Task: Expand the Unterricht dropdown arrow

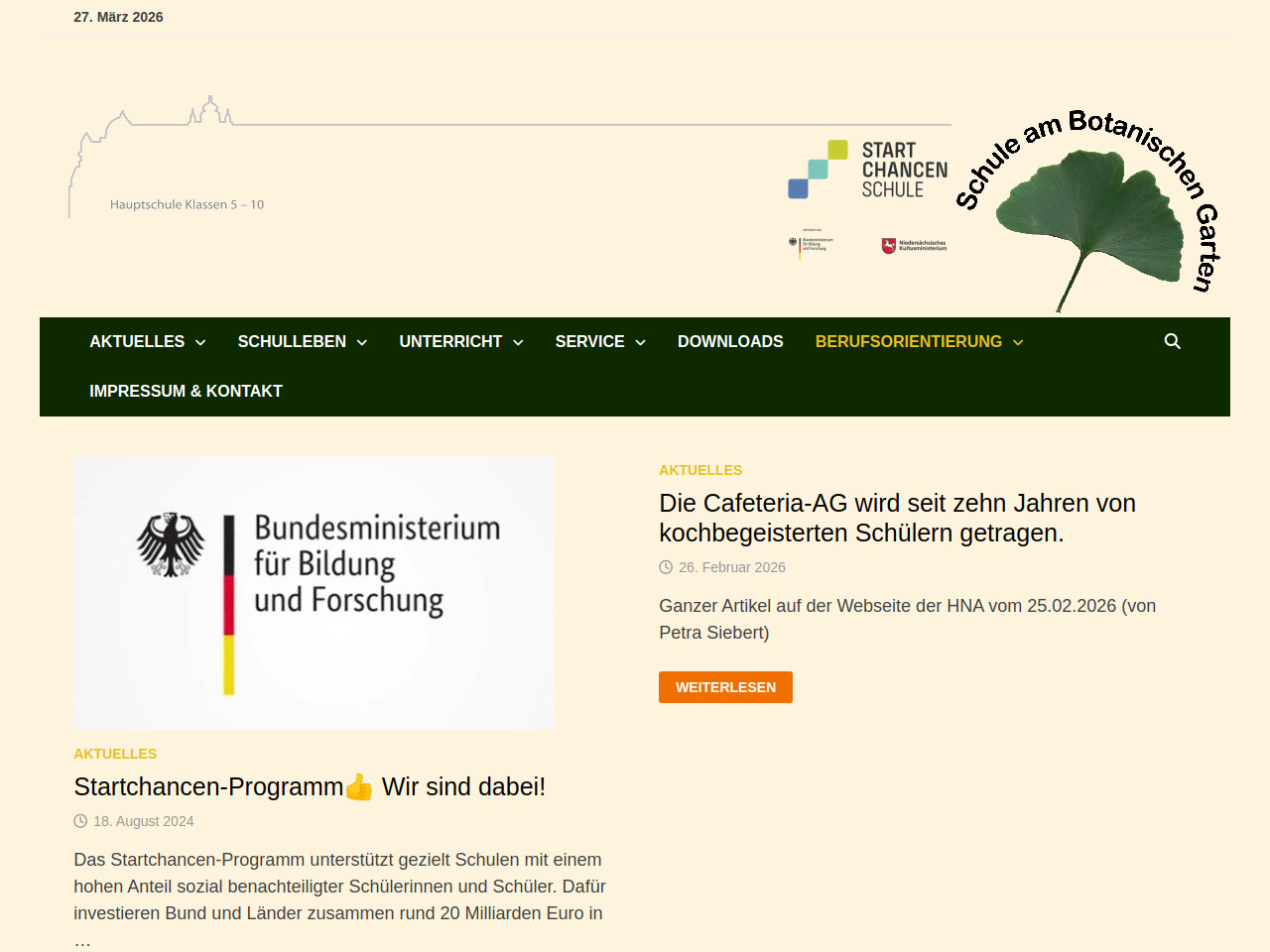Action: pyautogui.click(x=518, y=342)
